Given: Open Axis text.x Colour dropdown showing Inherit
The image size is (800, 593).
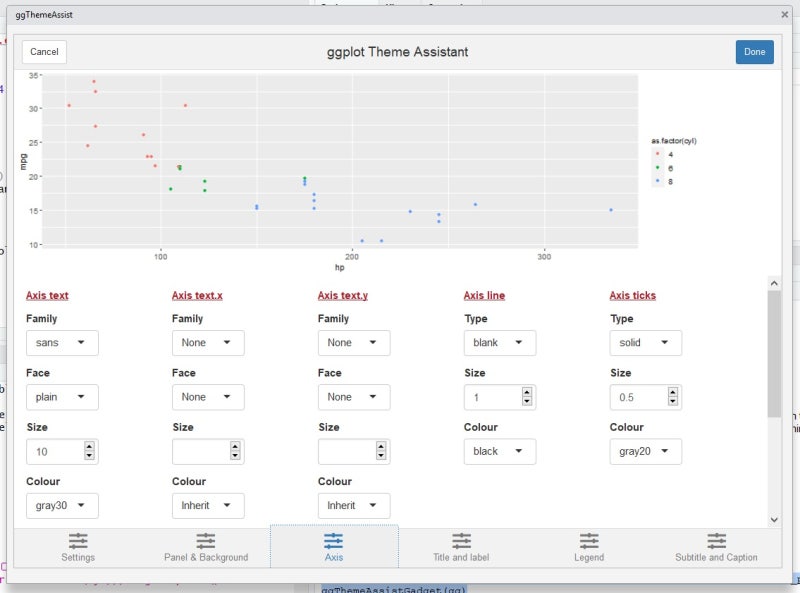Looking at the screenshot, I should point(208,506).
